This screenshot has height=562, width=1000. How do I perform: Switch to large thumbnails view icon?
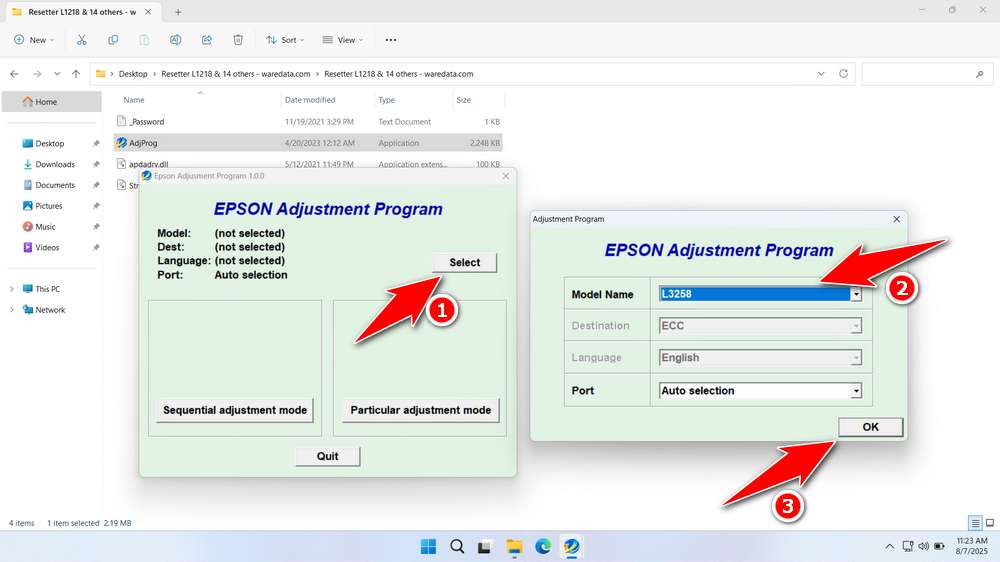tap(990, 523)
